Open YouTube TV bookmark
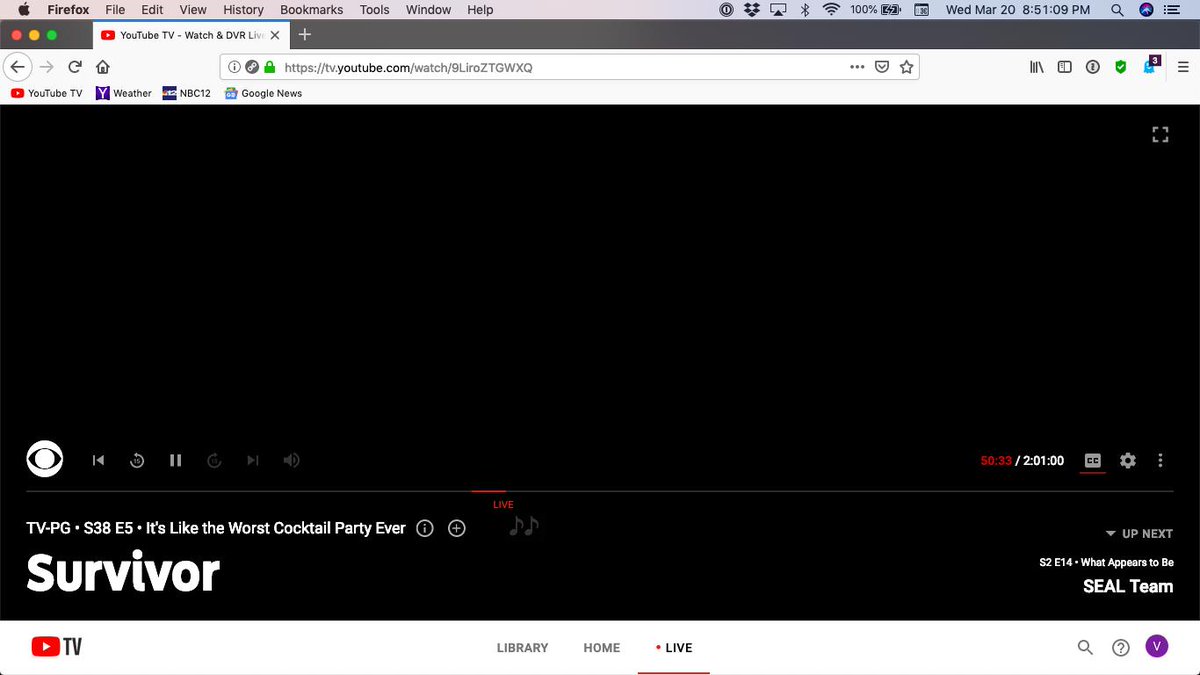 click(46, 93)
